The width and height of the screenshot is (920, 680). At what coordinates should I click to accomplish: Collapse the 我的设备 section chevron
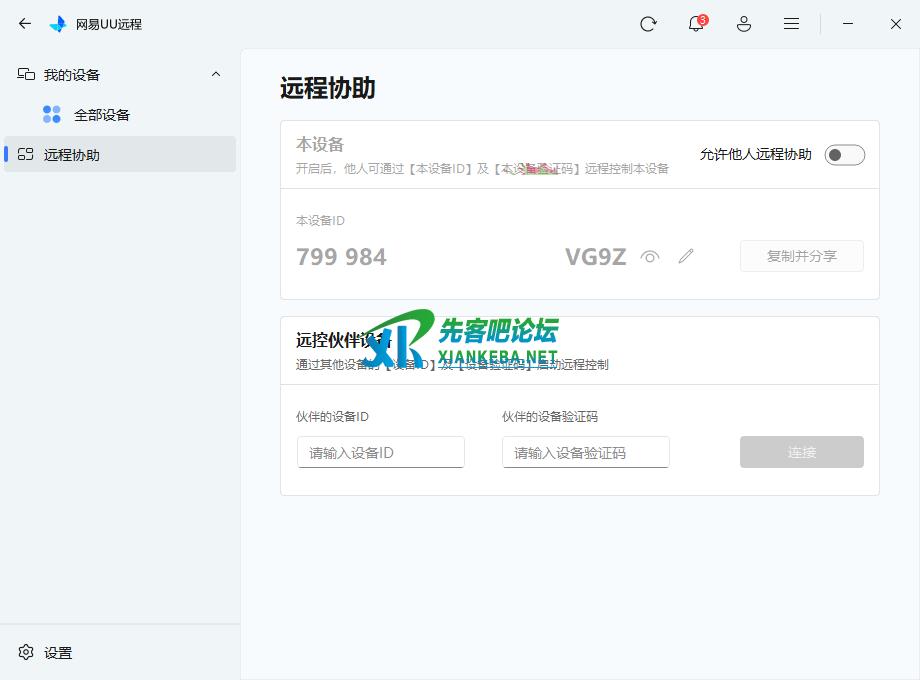point(216,75)
